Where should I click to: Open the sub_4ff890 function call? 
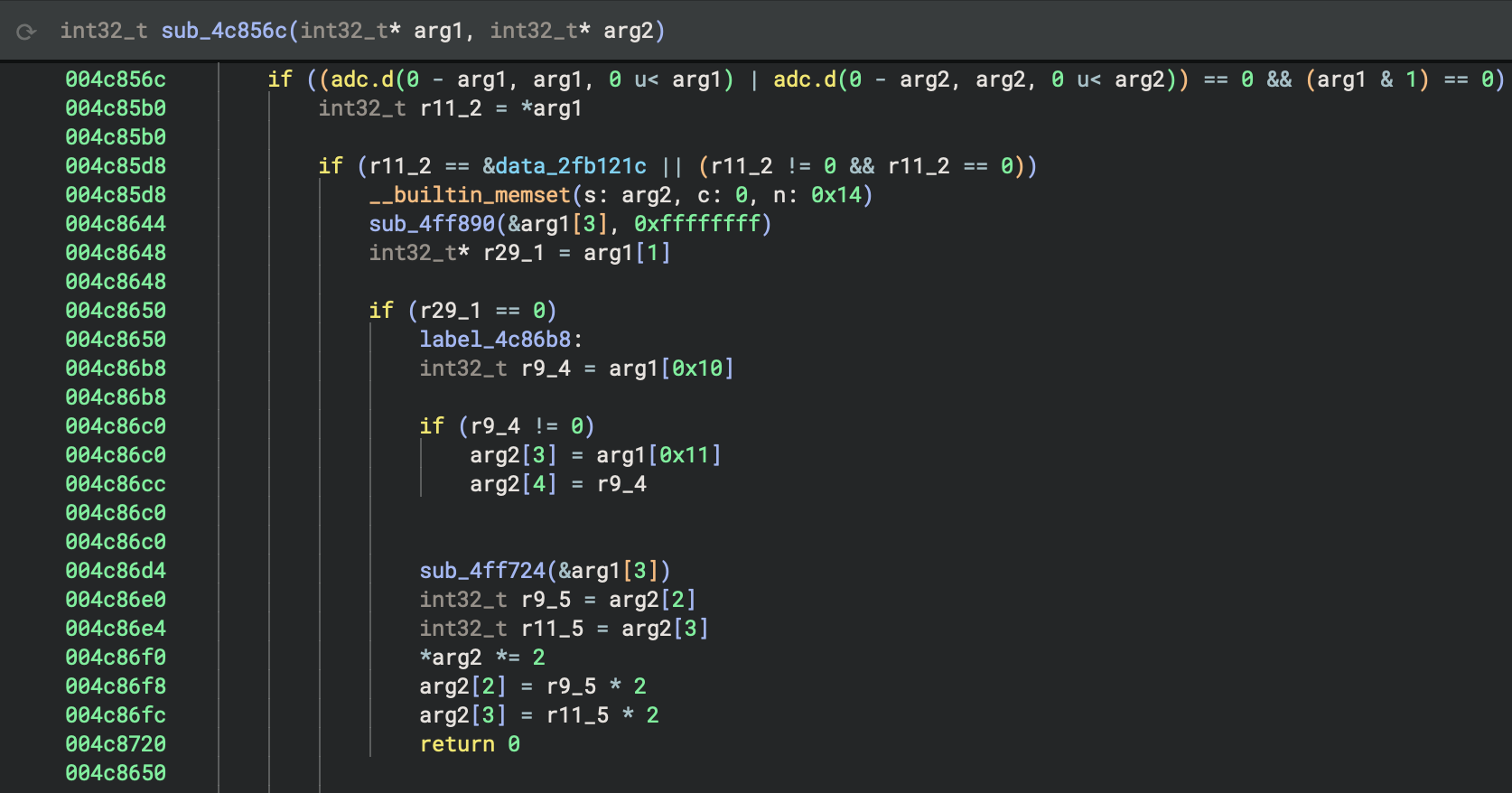432,224
